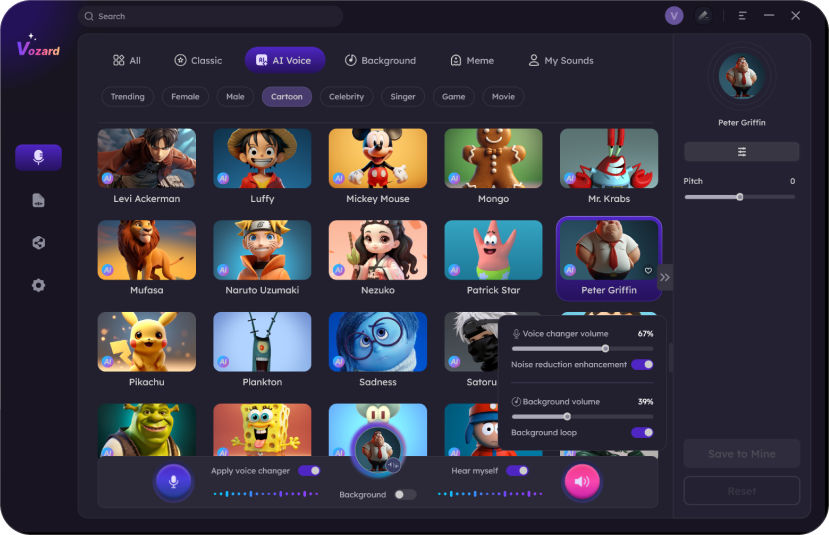The height and width of the screenshot is (535, 829).
Task: Select the Naruto Uzumaki voice
Action: 262,258
